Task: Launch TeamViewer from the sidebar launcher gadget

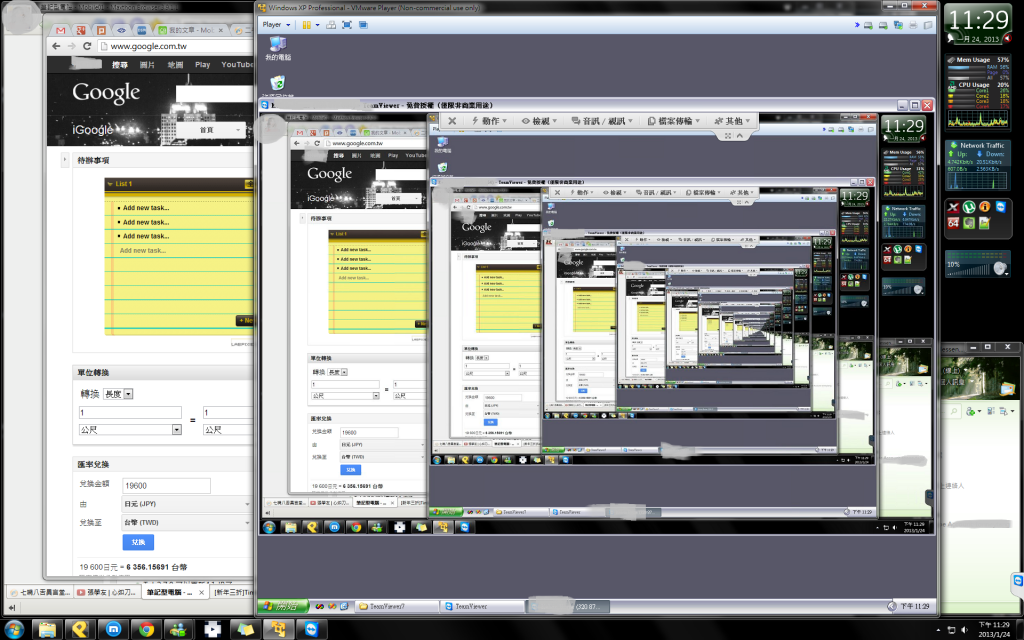Action: coord(1000,207)
